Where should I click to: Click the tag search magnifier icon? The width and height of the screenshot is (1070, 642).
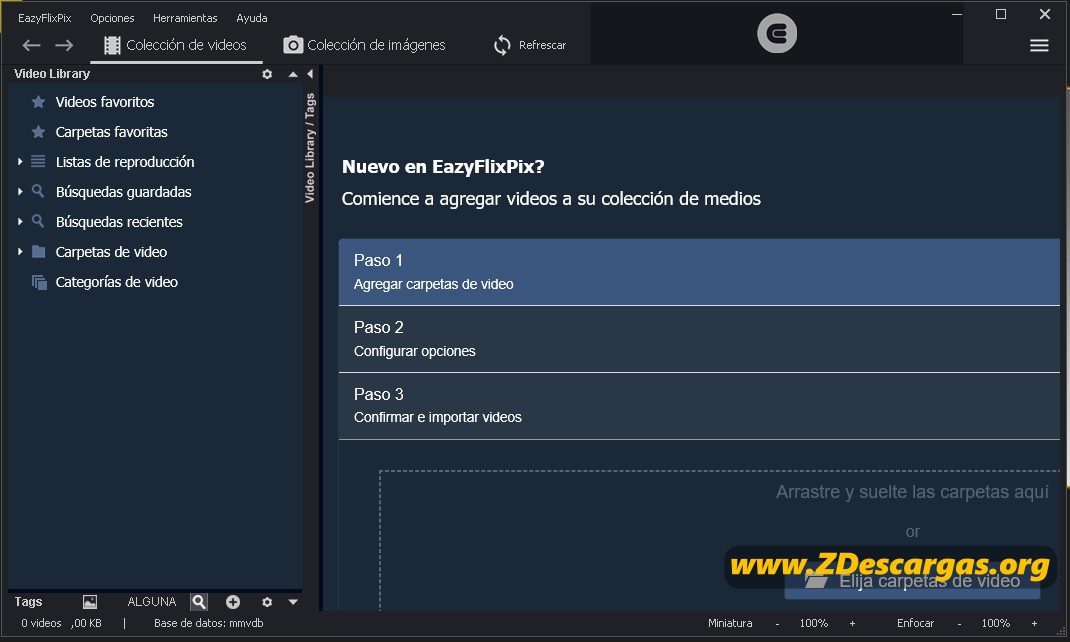coord(199,602)
